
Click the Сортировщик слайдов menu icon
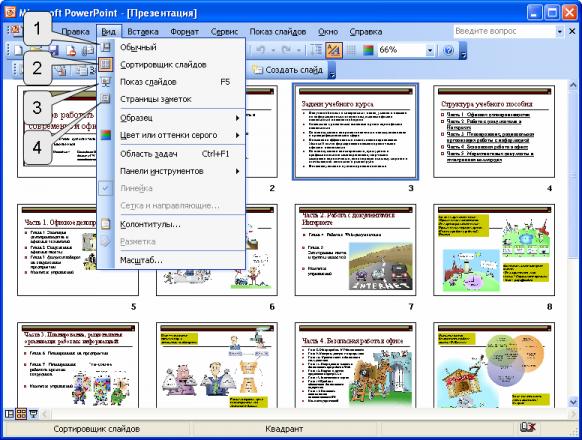106,64
